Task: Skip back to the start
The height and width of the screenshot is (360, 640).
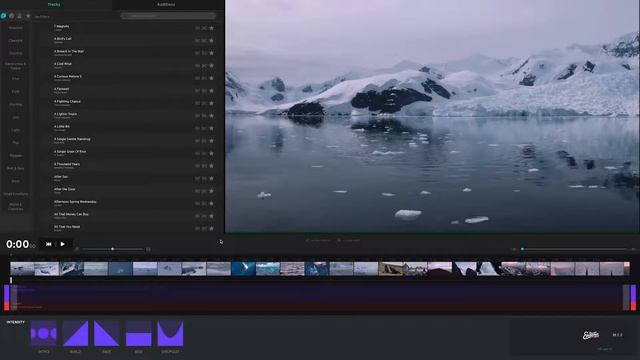Action: [49, 244]
